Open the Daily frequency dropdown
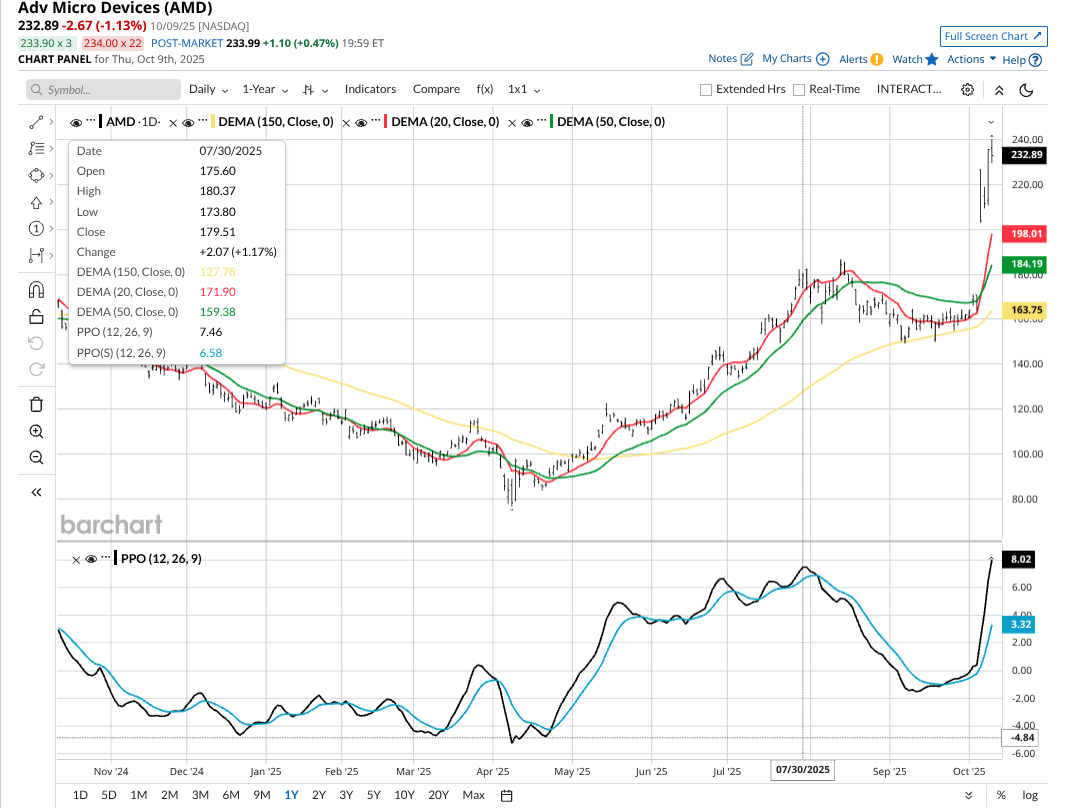The image size is (1071, 808). 208,89
